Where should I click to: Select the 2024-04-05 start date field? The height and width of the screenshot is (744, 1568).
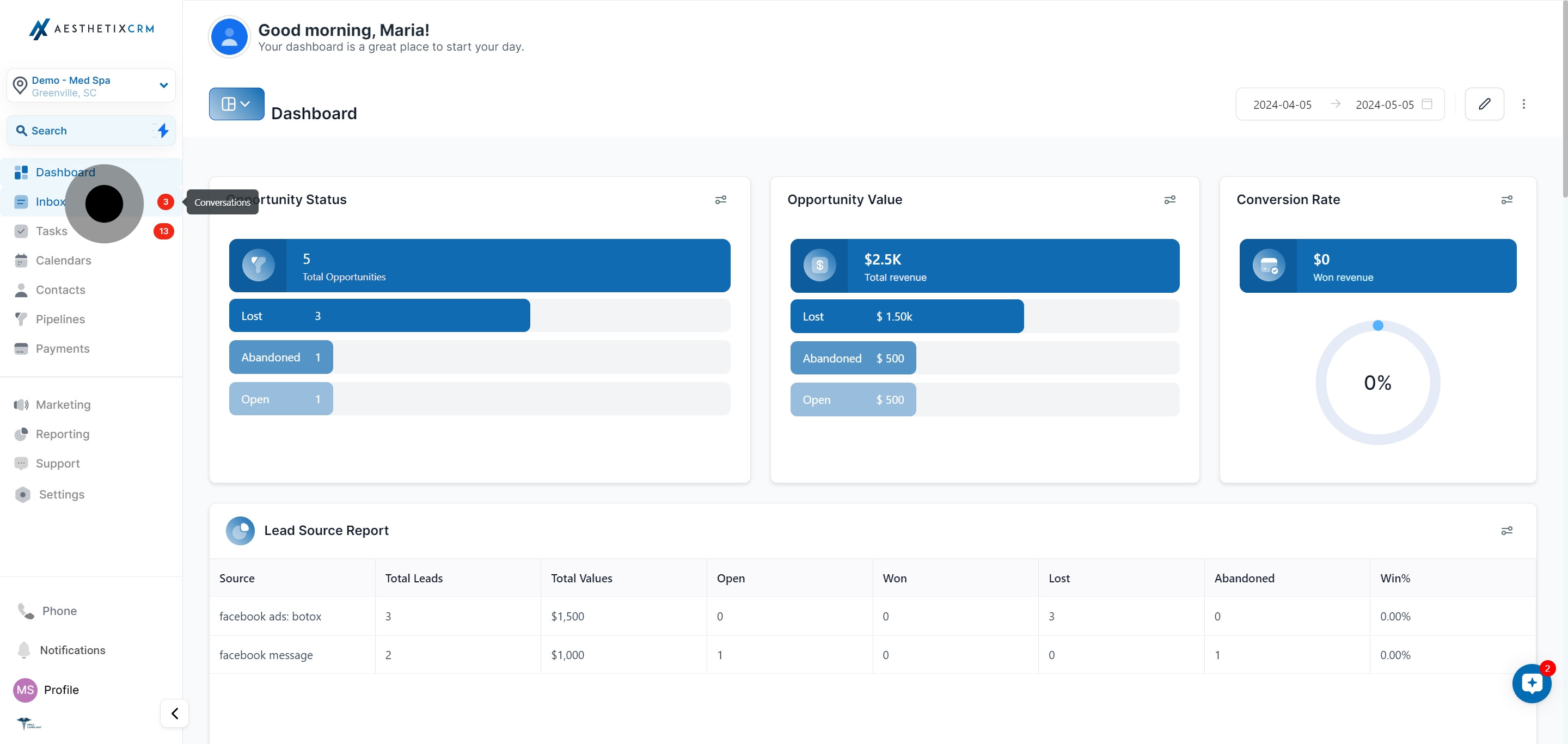pyautogui.click(x=1282, y=104)
